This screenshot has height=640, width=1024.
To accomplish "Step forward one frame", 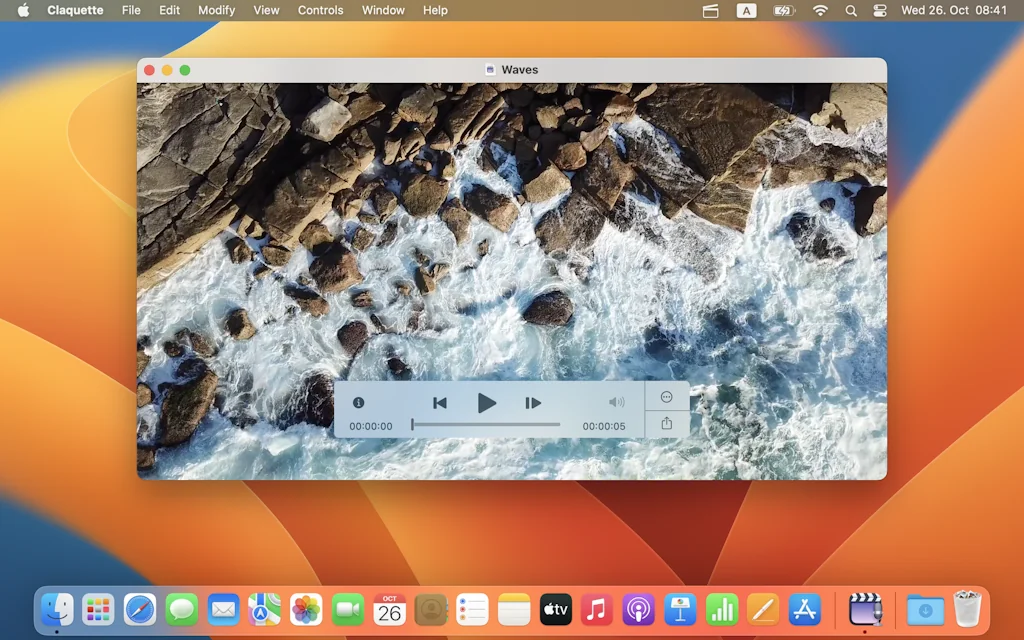I will 533,403.
